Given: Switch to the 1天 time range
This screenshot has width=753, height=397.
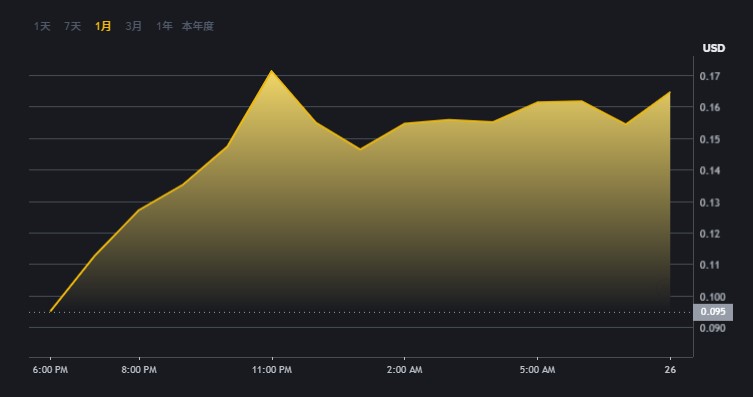Looking at the screenshot, I should pyautogui.click(x=42, y=26).
